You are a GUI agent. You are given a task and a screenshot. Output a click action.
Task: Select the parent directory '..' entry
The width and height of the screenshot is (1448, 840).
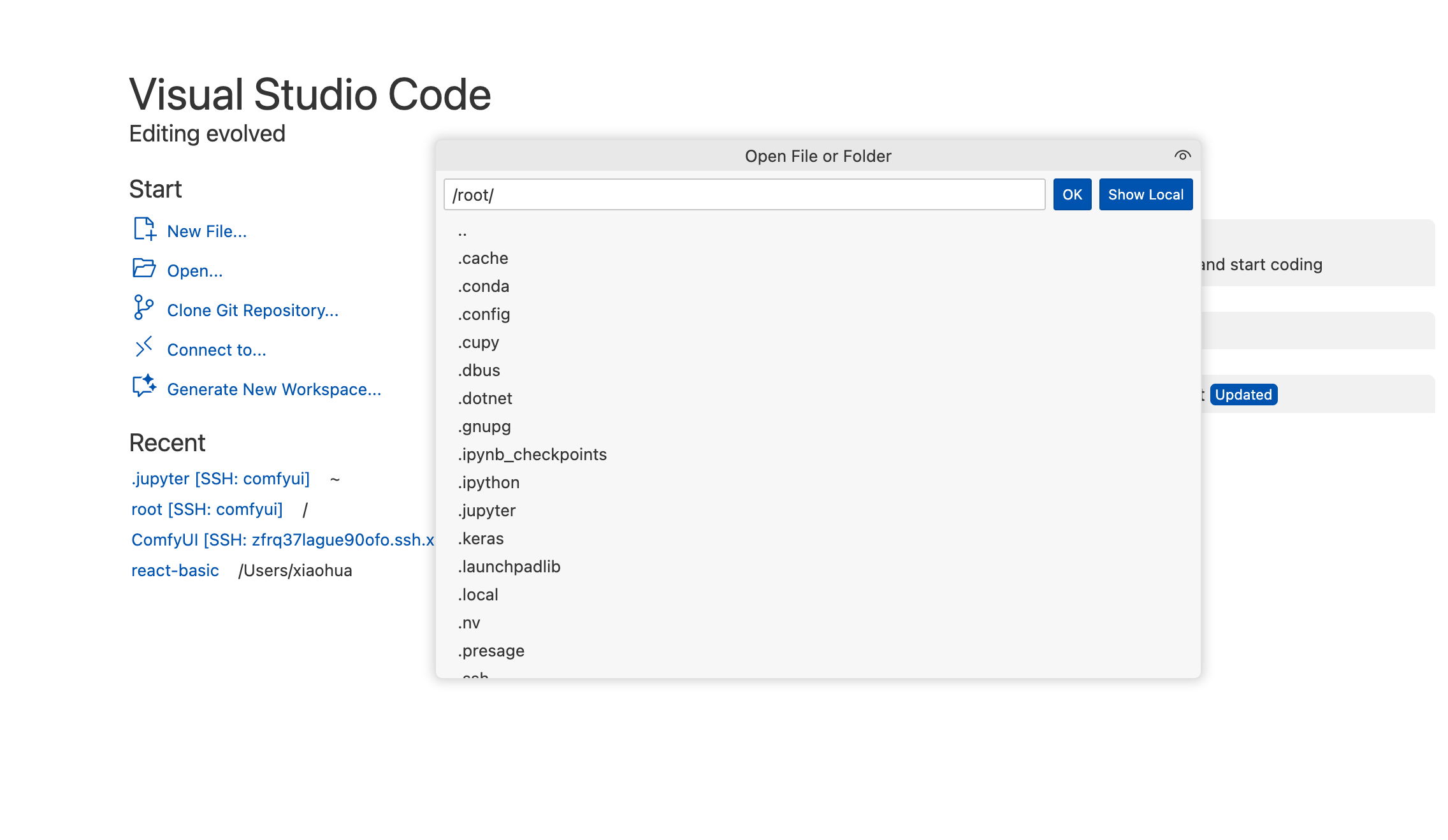click(818, 230)
